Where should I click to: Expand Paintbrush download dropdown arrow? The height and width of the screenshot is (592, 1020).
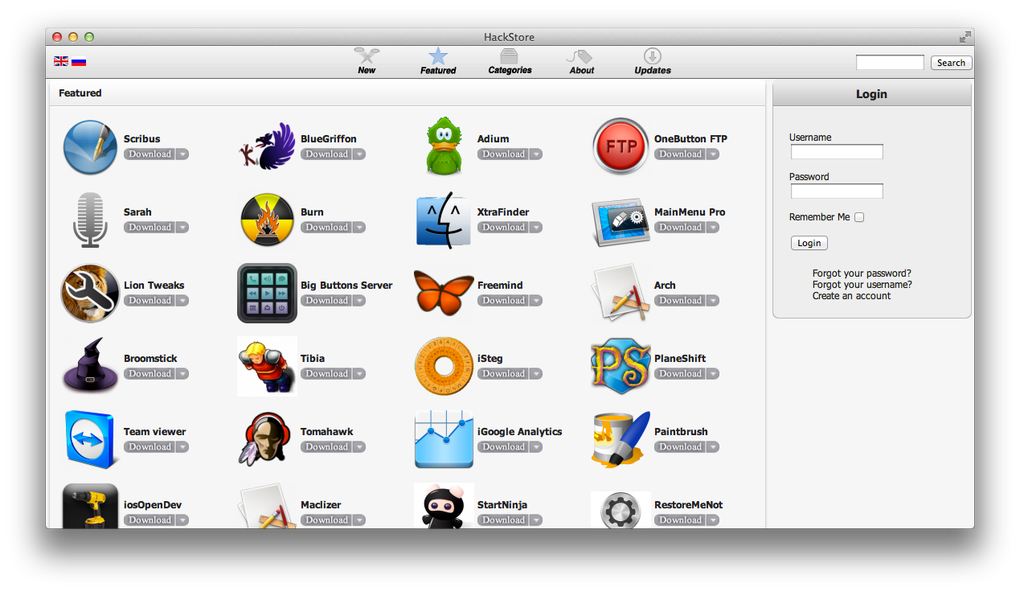pos(714,447)
